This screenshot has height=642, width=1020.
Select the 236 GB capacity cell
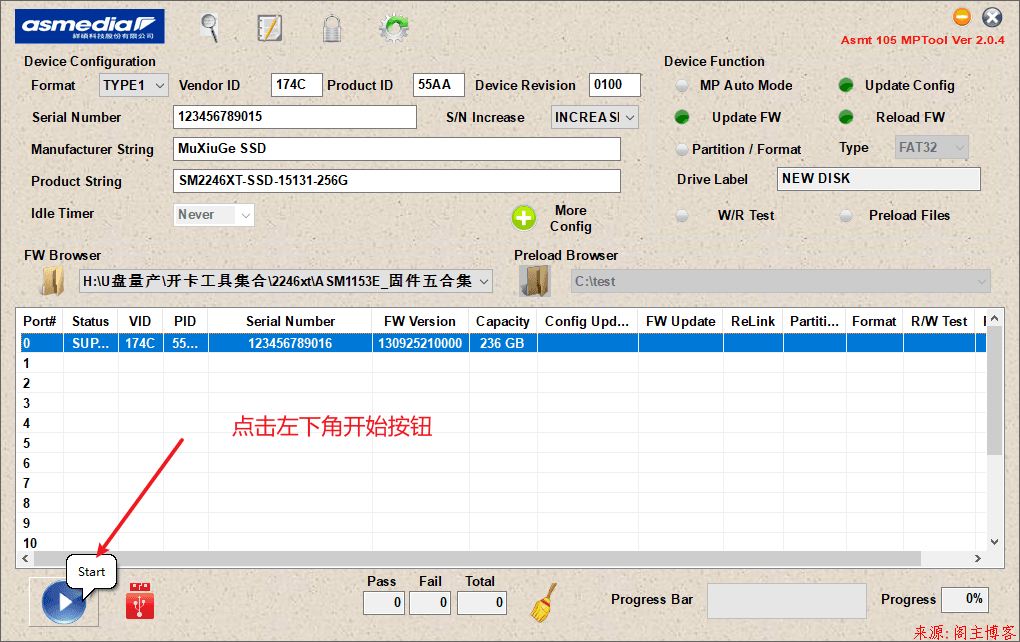[x=503, y=343]
